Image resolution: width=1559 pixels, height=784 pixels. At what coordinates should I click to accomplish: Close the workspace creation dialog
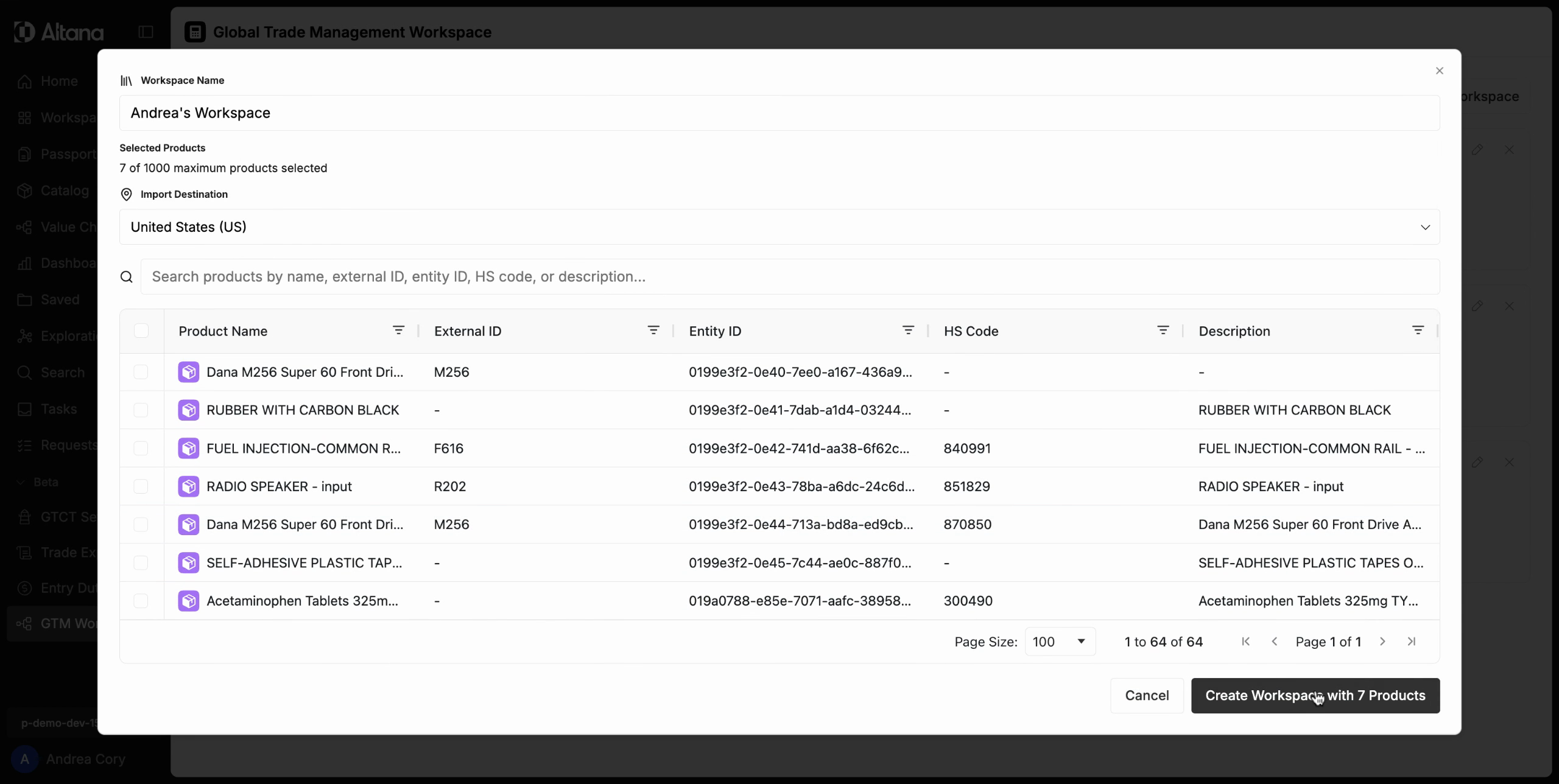1439,71
